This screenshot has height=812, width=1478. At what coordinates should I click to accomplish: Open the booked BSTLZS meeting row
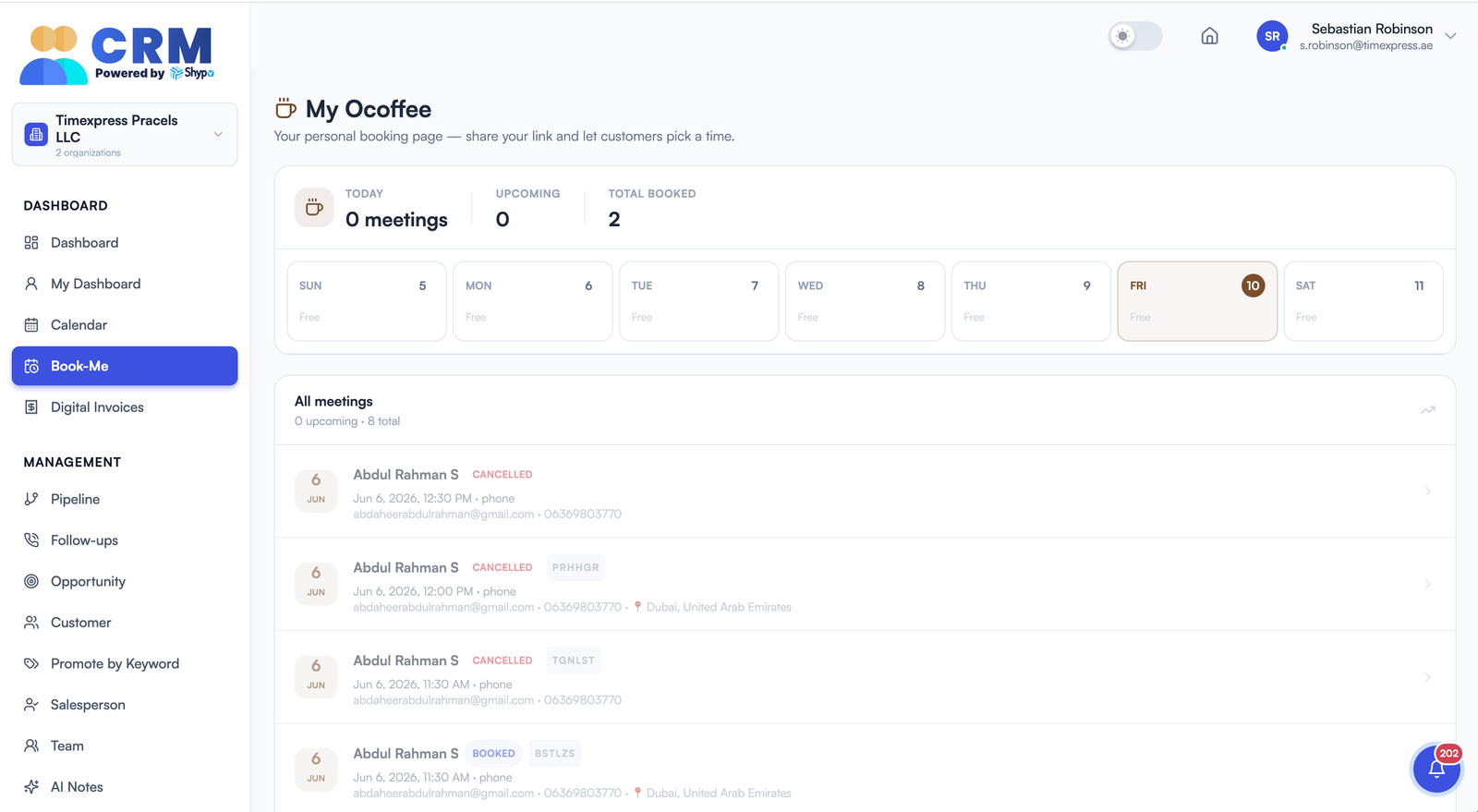tap(865, 769)
